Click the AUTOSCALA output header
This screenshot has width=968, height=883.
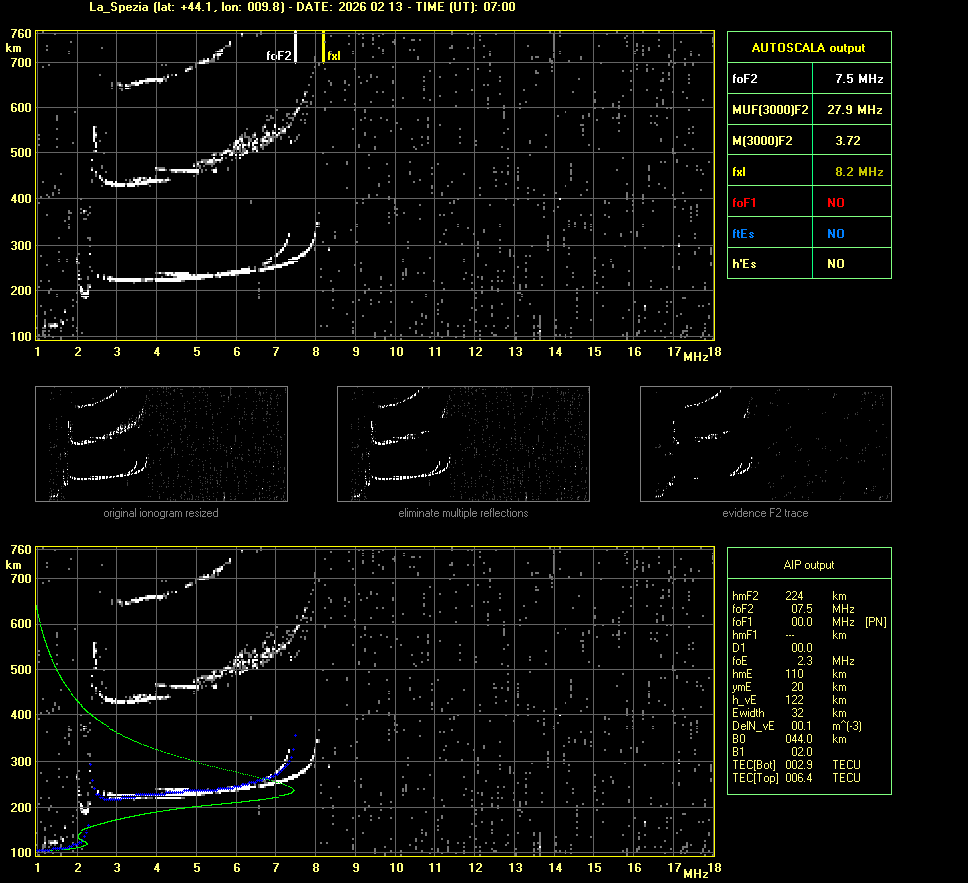808,47
